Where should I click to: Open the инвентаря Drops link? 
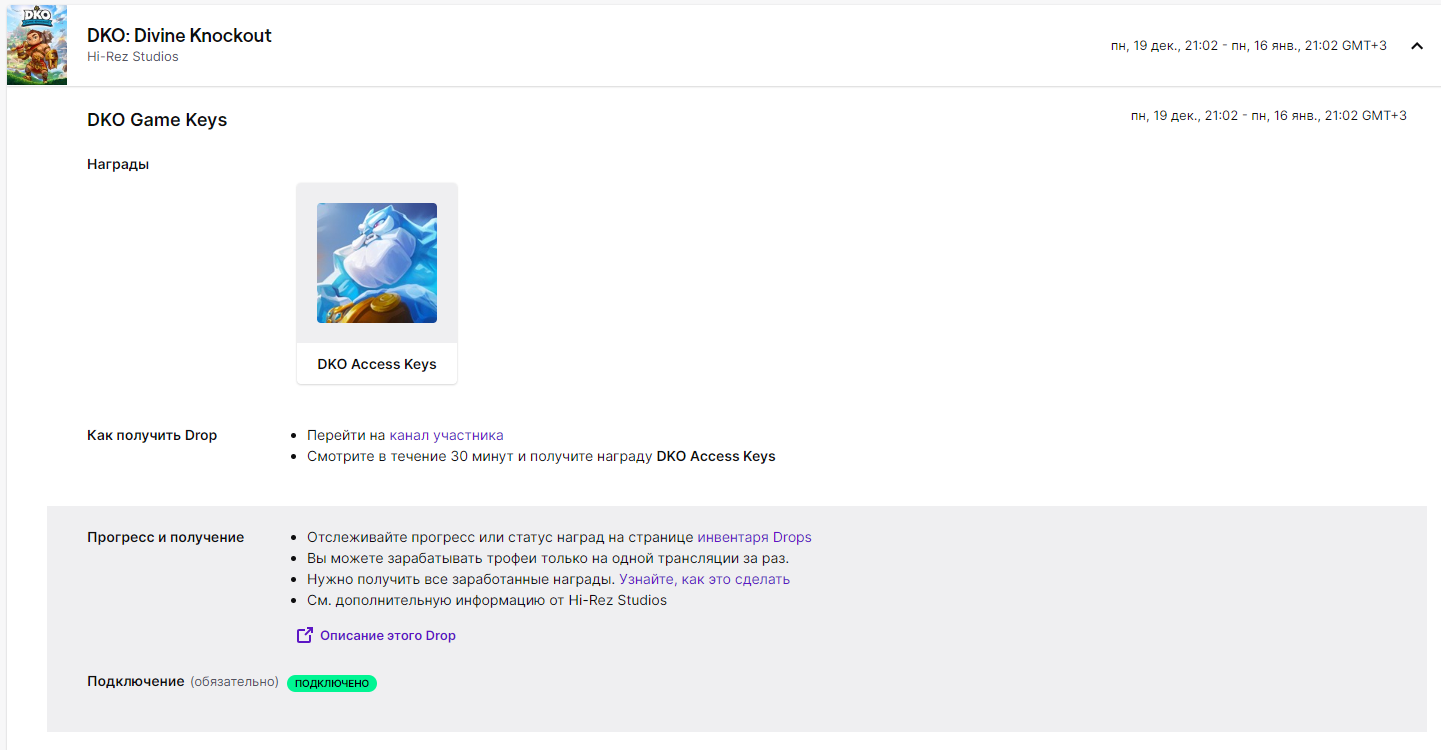tap(754, 537)
